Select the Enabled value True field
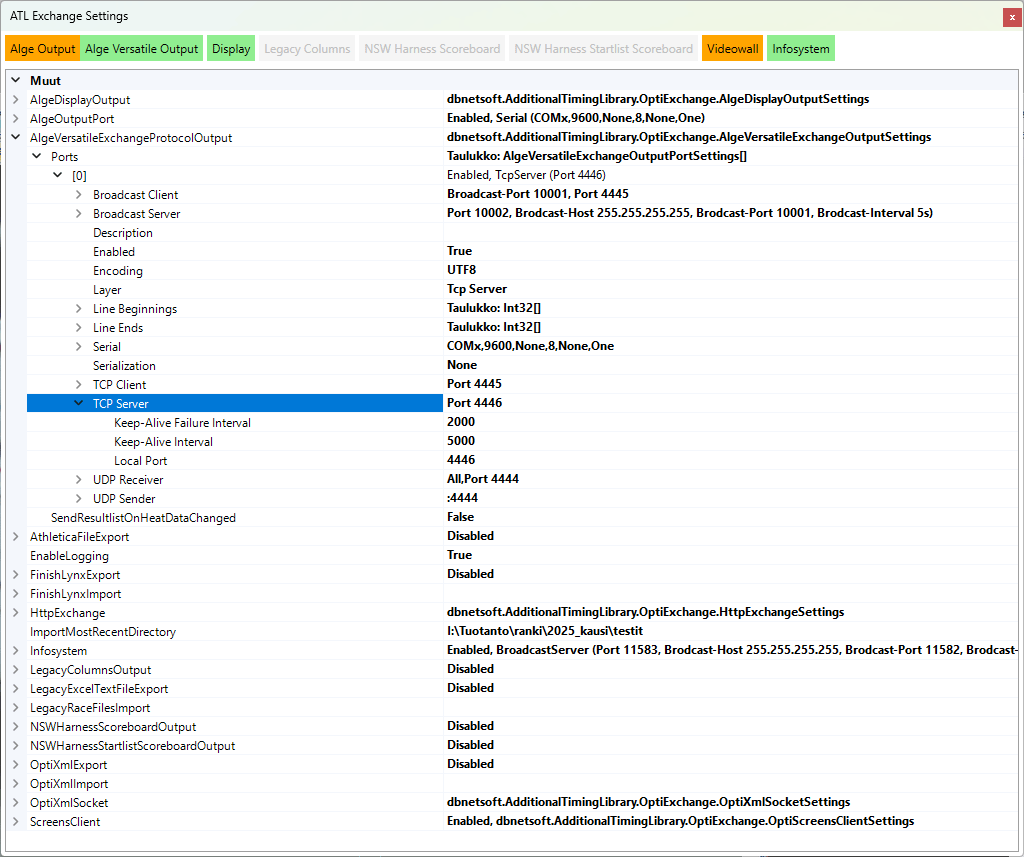The image size is (1024, 857). [x=730, y=252]
